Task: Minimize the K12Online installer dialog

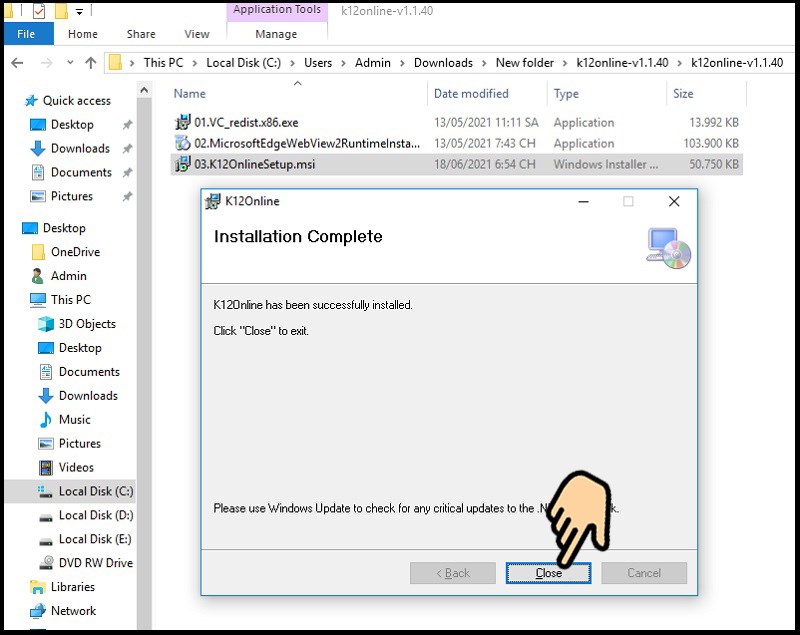Action: click(583, 201)
